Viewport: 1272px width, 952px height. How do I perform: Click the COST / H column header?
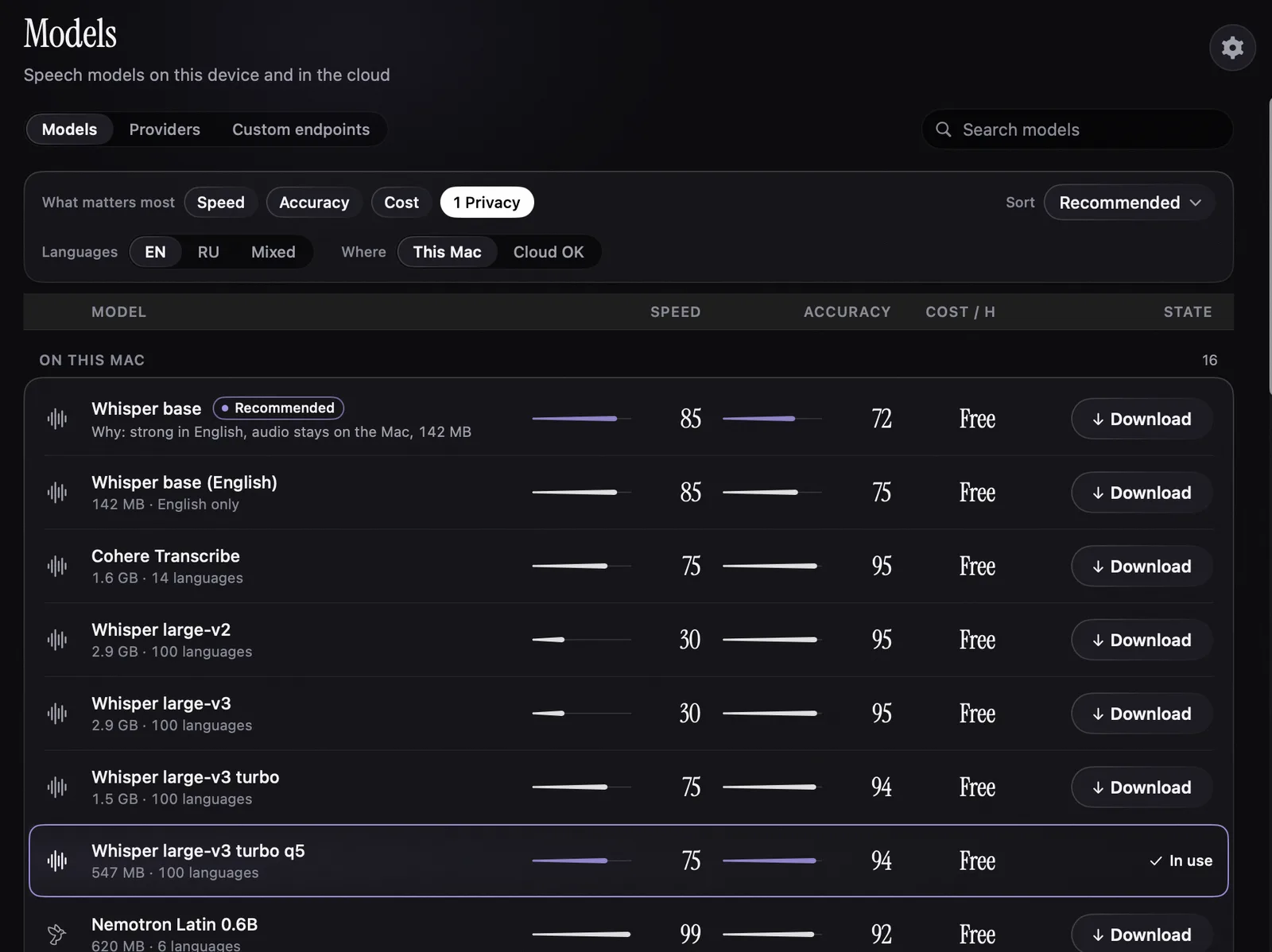(960, 312)
